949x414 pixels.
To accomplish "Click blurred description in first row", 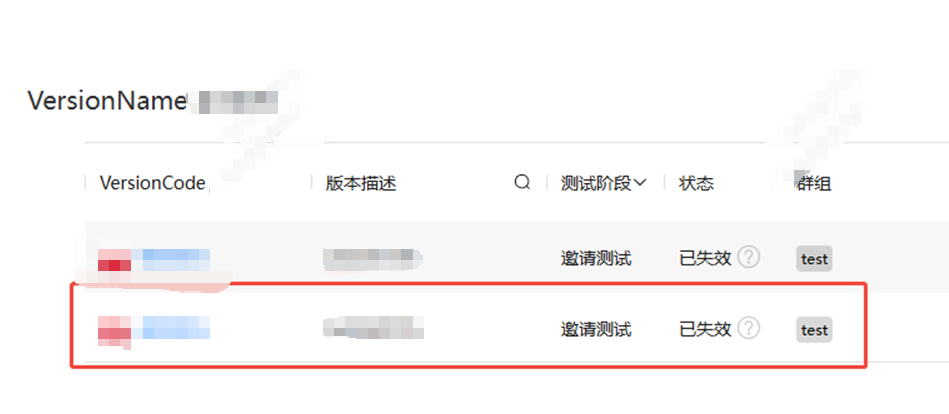I will (x=373, y=258).
